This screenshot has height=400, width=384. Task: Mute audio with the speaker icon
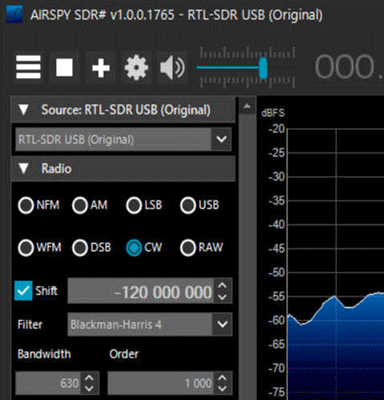tap(172, 68)
